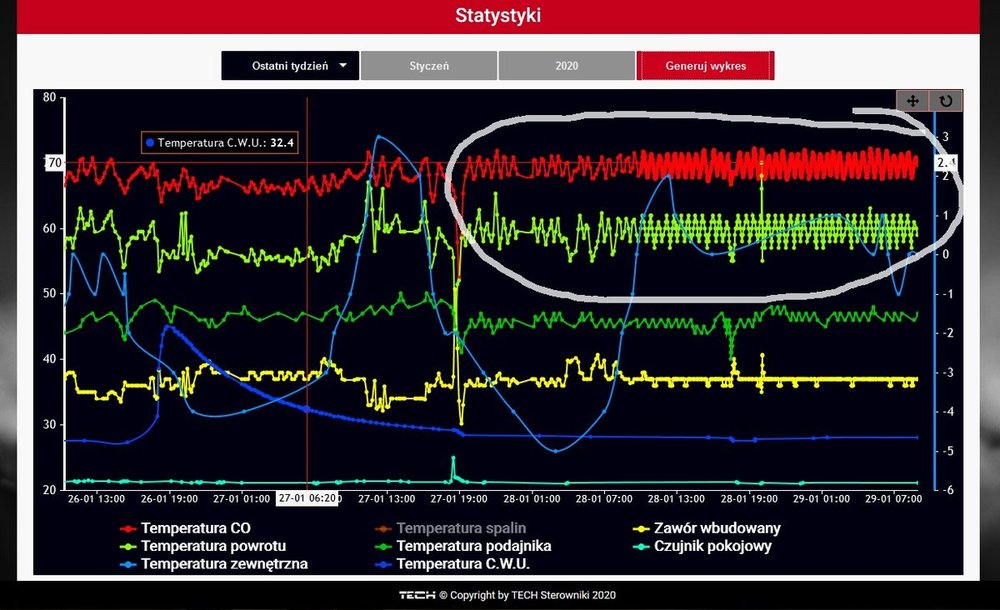Enable the greyed-out Temperatura spalin series
The width and height of the screenshot is (1000, 610).
pyautogui.click(x=461, y=528)
